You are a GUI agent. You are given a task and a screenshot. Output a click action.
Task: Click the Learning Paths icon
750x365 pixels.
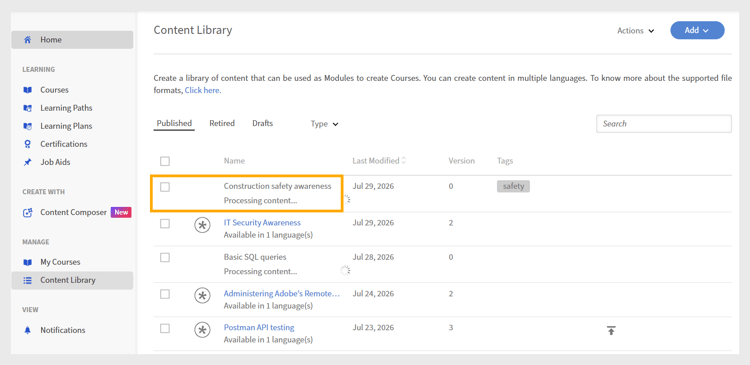[x=28, y=108]
